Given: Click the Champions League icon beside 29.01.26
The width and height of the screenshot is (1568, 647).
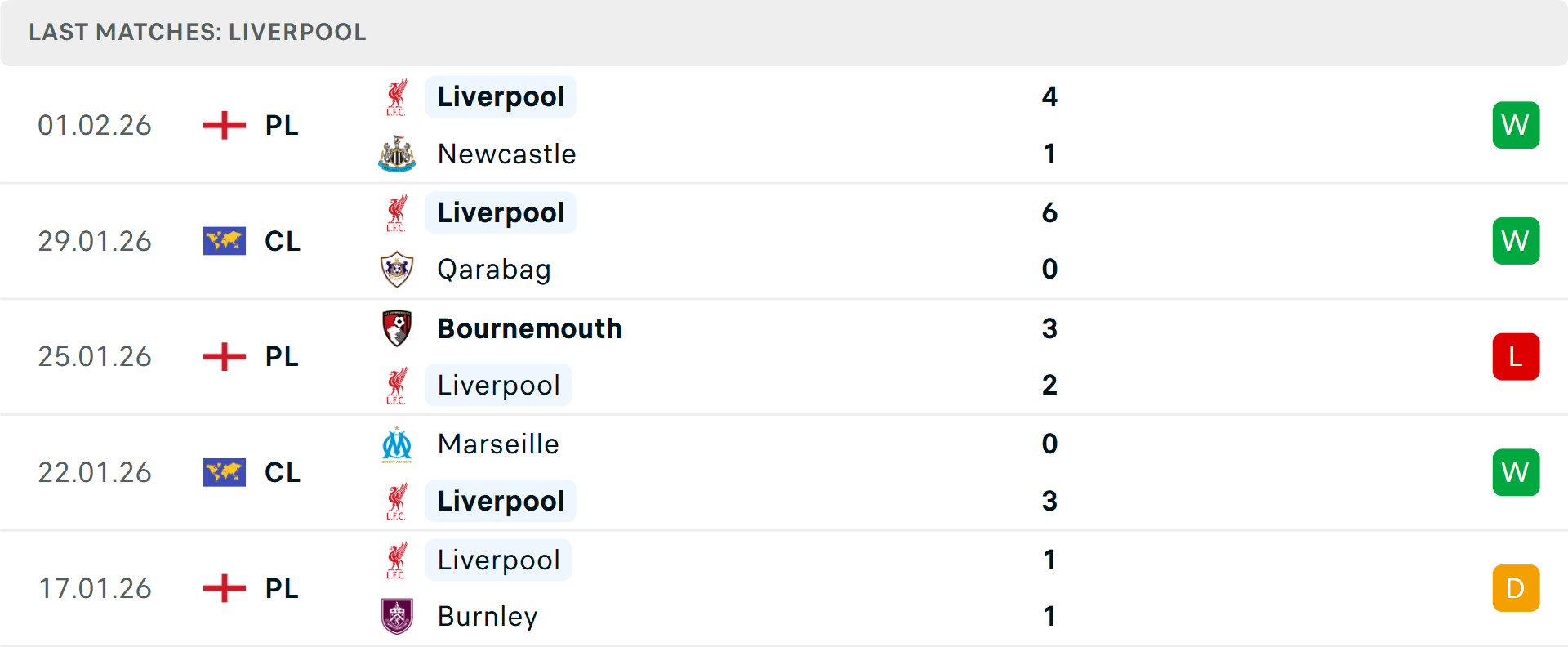Looking at the screenshot, I should [223, 241].
